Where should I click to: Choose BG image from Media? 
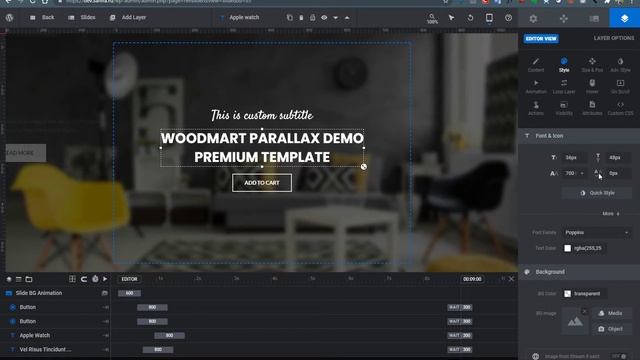611,313
